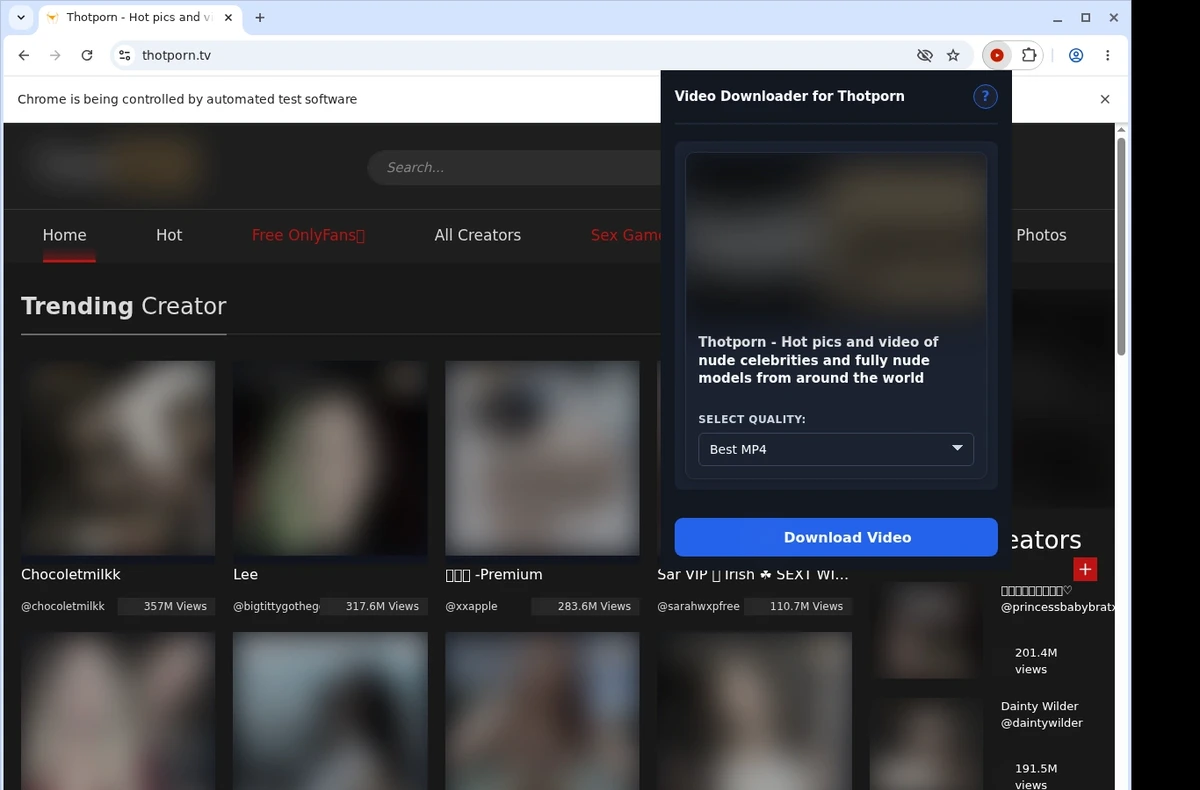Click the @chocoletmilkk handle
The width and height of the screenshot is (1200, 790).
(x=63, y=606)
